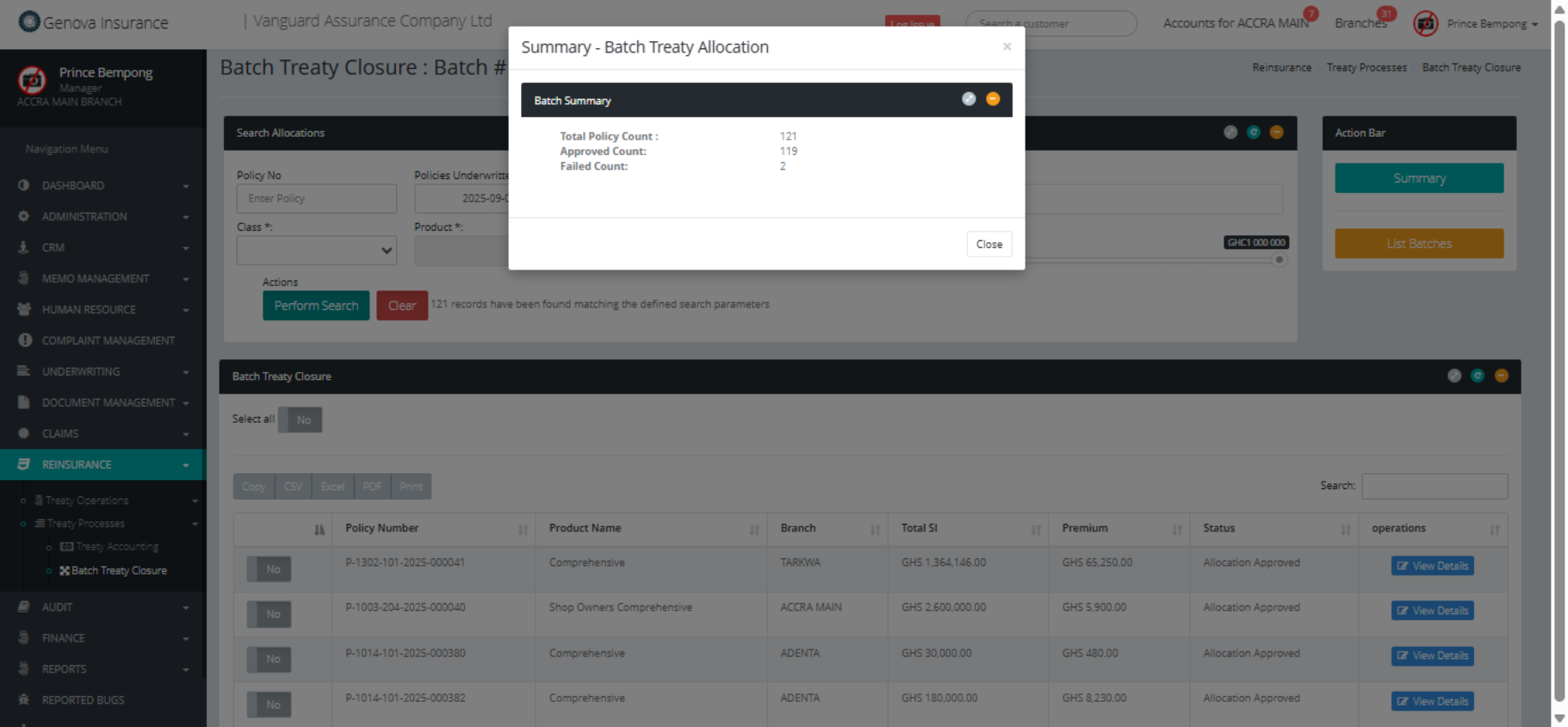Image resolution: width=1568 pixels, height=727 pixels.
Task: Click the orange collapse icon in Batch Summary
Action: 993,99
